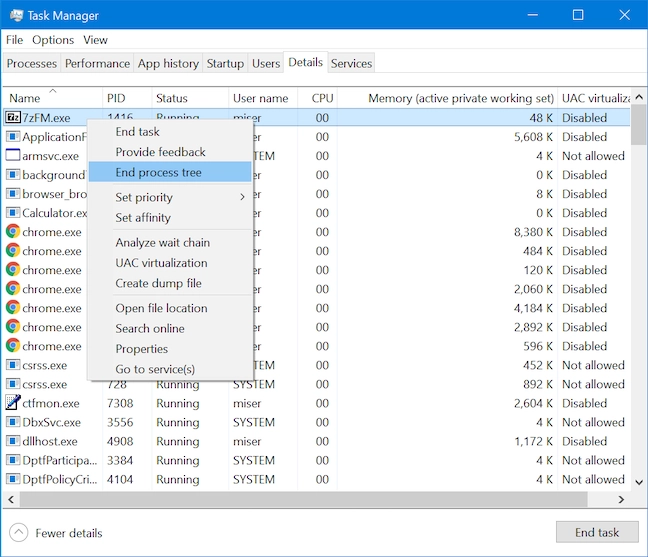Screen dimensions: 648x557
Task: Click the Task Manager title bar icon
Action: [x=17, y=15]
